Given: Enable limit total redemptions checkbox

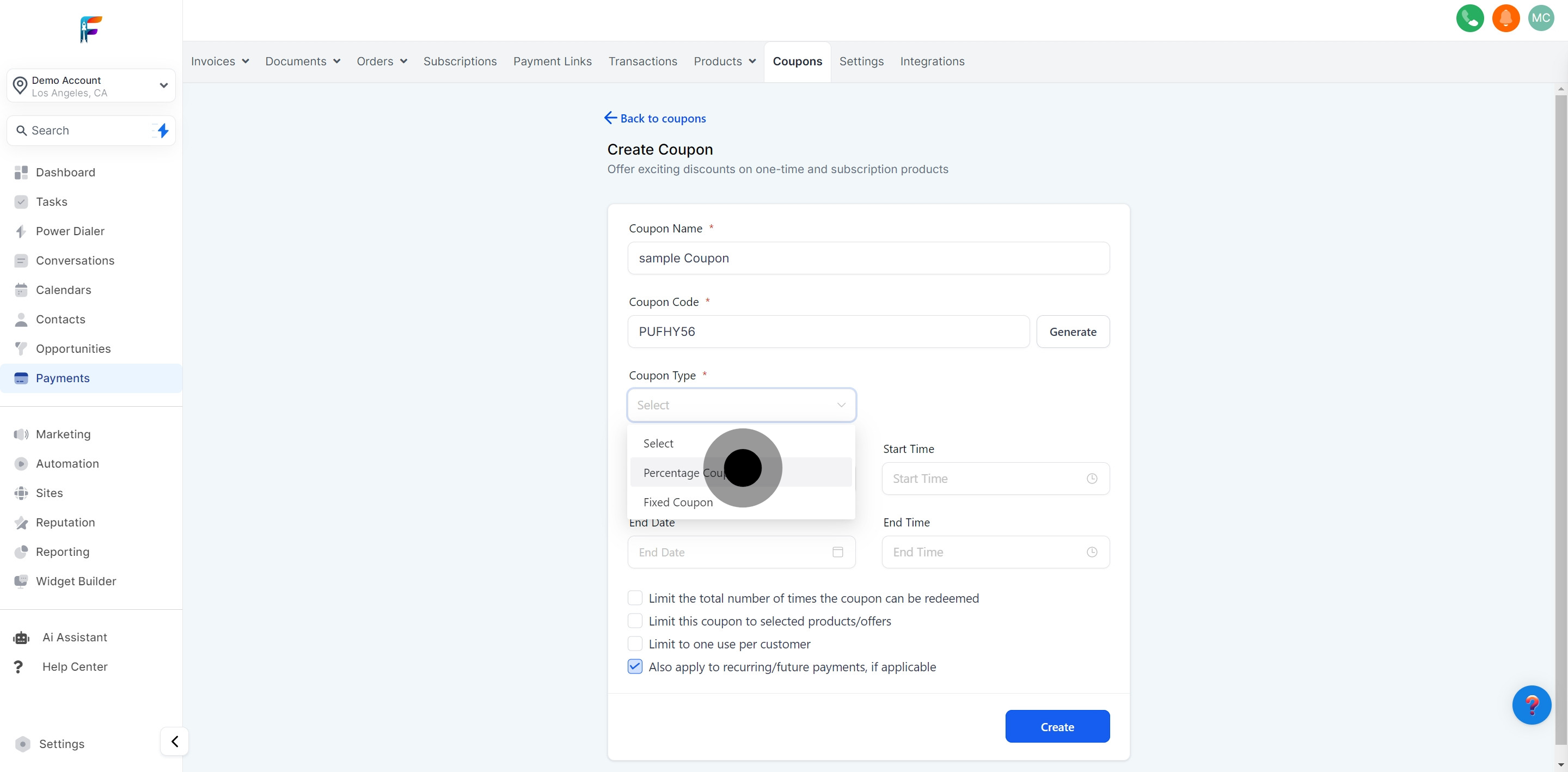Looking at the screenshot, I should click(x=635, y=598).
